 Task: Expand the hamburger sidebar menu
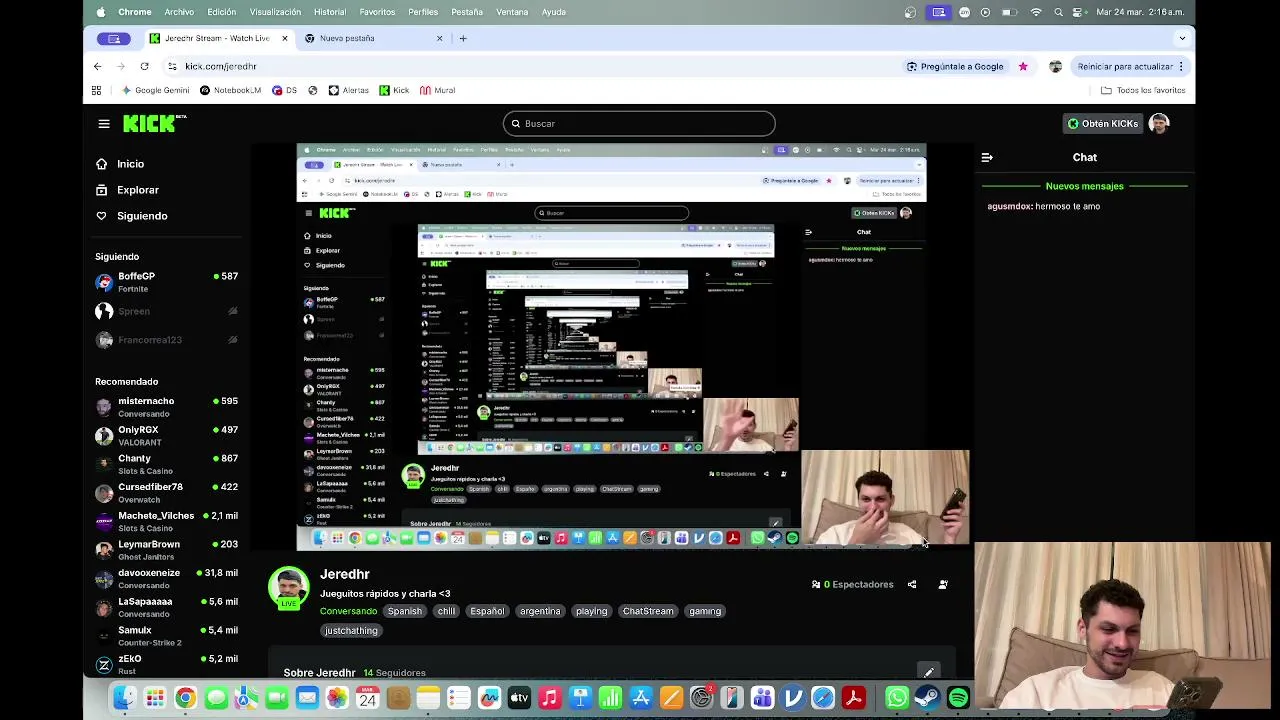[x=104, y=124]
